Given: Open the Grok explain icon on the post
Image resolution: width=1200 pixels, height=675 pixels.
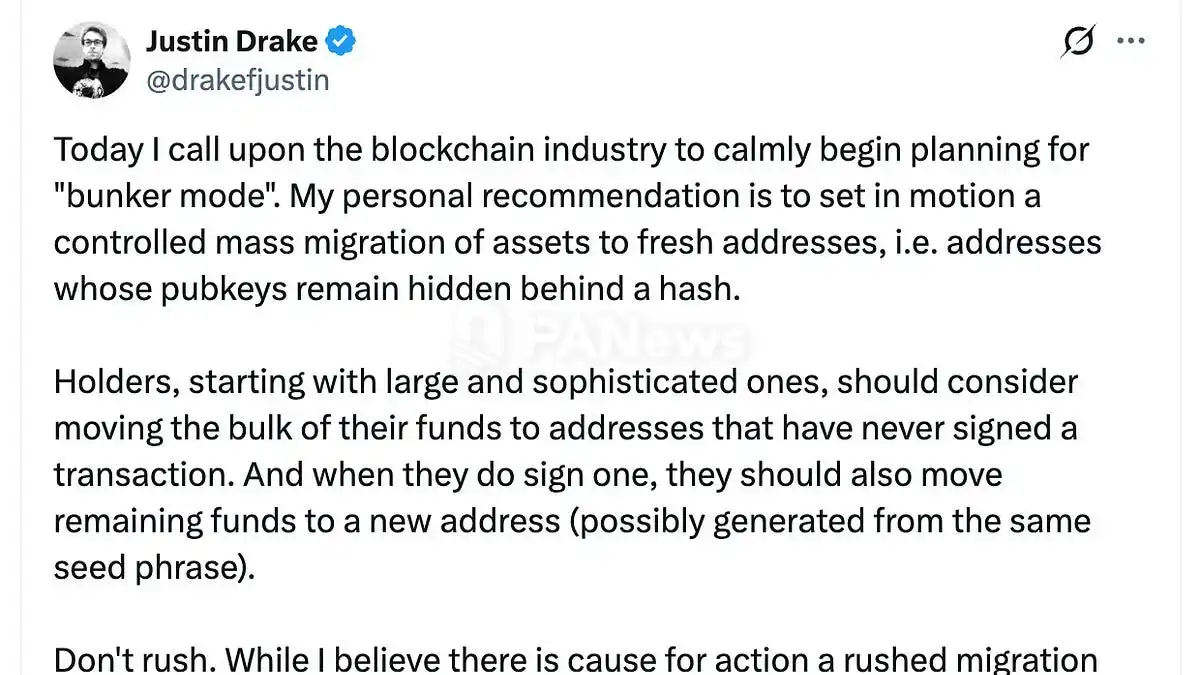Looking at the screenshot, I should 1078,42.
